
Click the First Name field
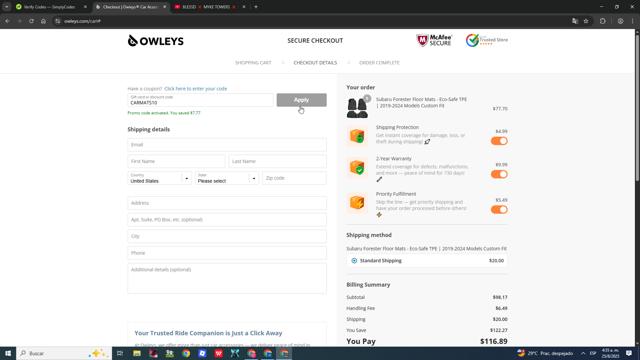tap(176, 161)
